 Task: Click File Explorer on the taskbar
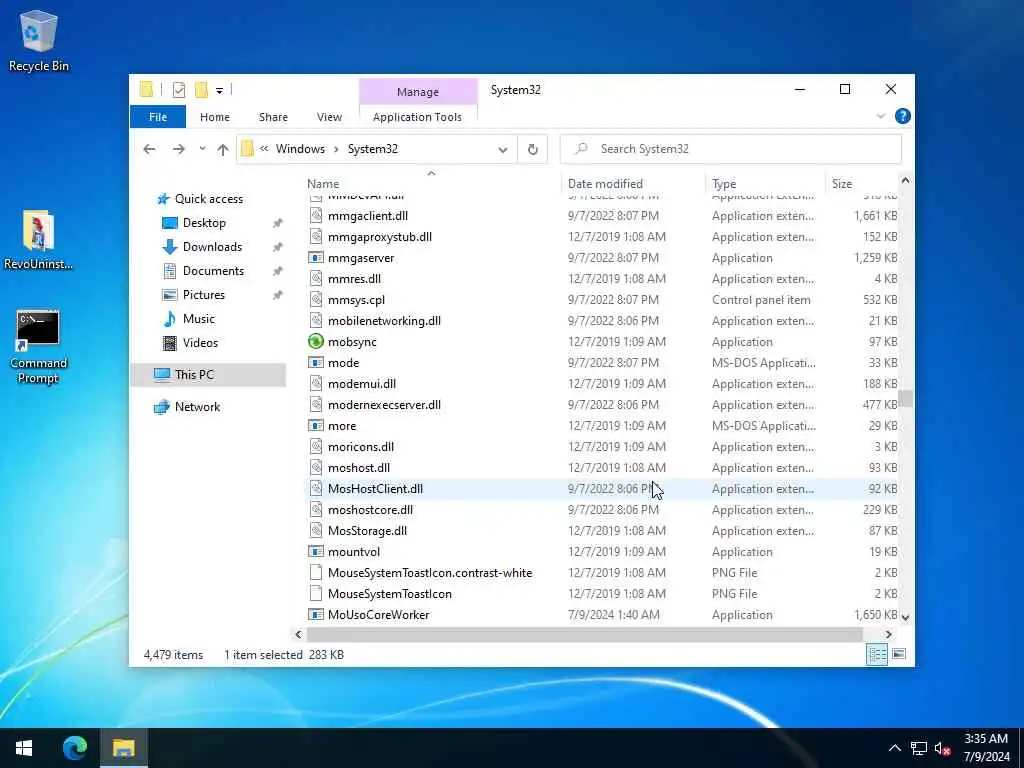[123, 748]
